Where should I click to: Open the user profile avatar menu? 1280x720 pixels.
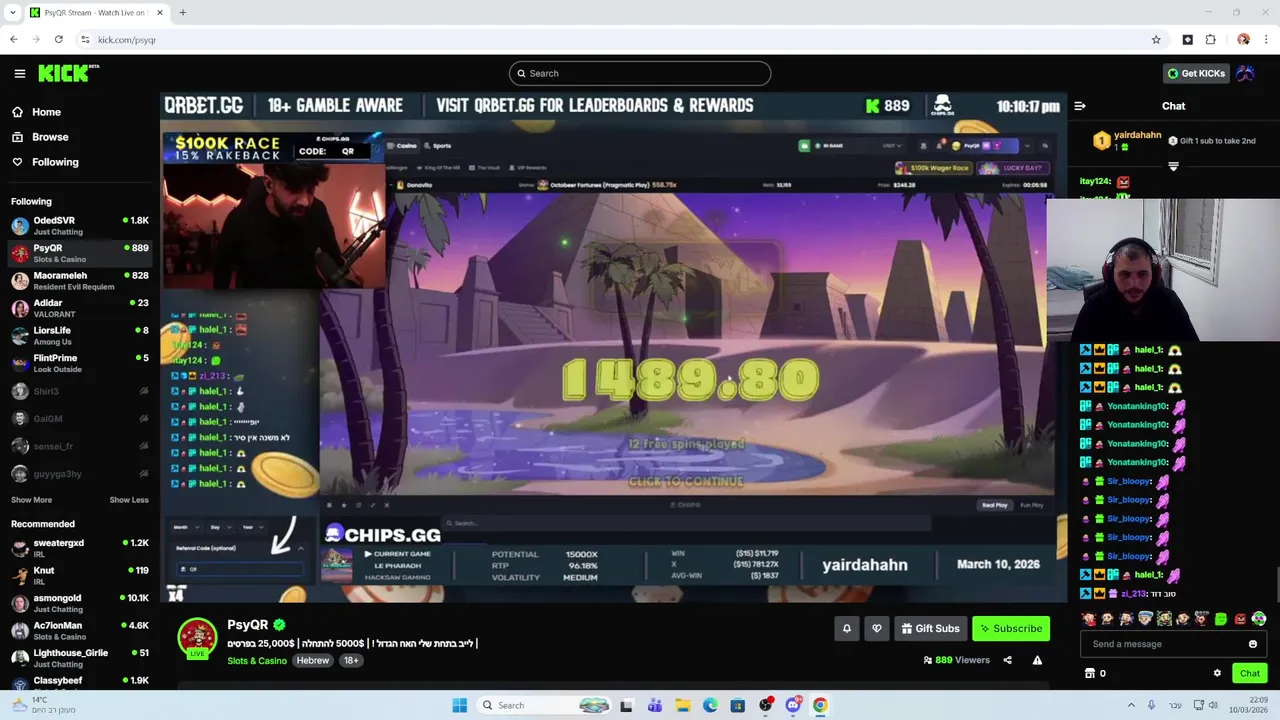point(1245,73)
